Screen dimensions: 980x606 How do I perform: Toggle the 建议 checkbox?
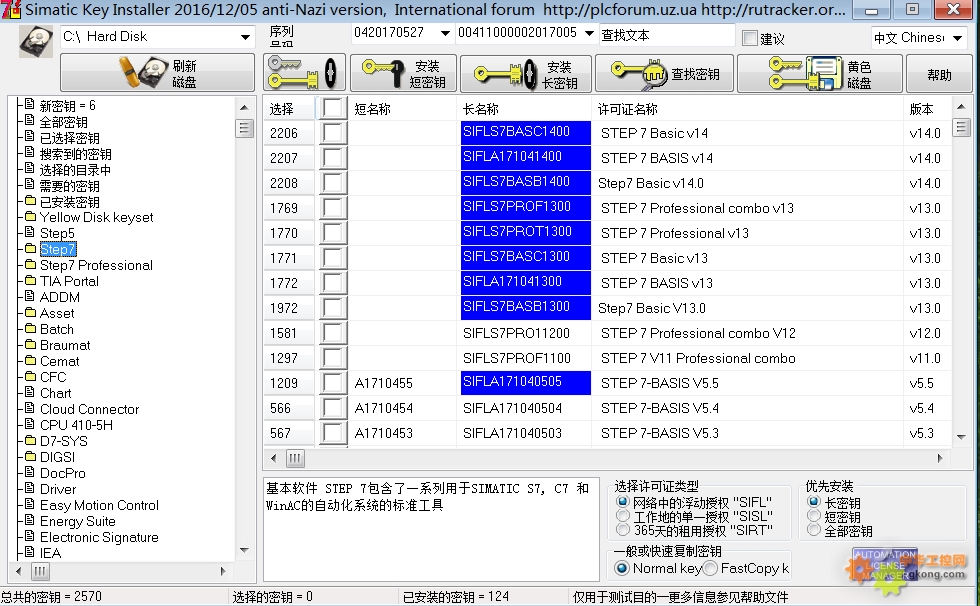(749, 38)
